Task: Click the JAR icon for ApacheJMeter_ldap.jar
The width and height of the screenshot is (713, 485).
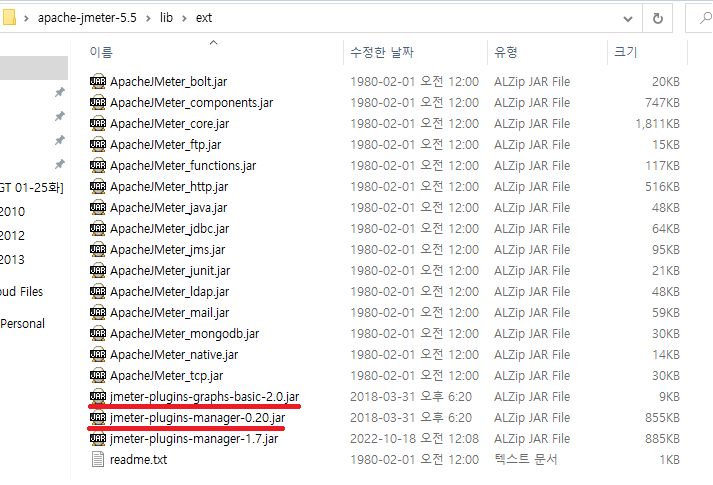Action: [98, 291]
